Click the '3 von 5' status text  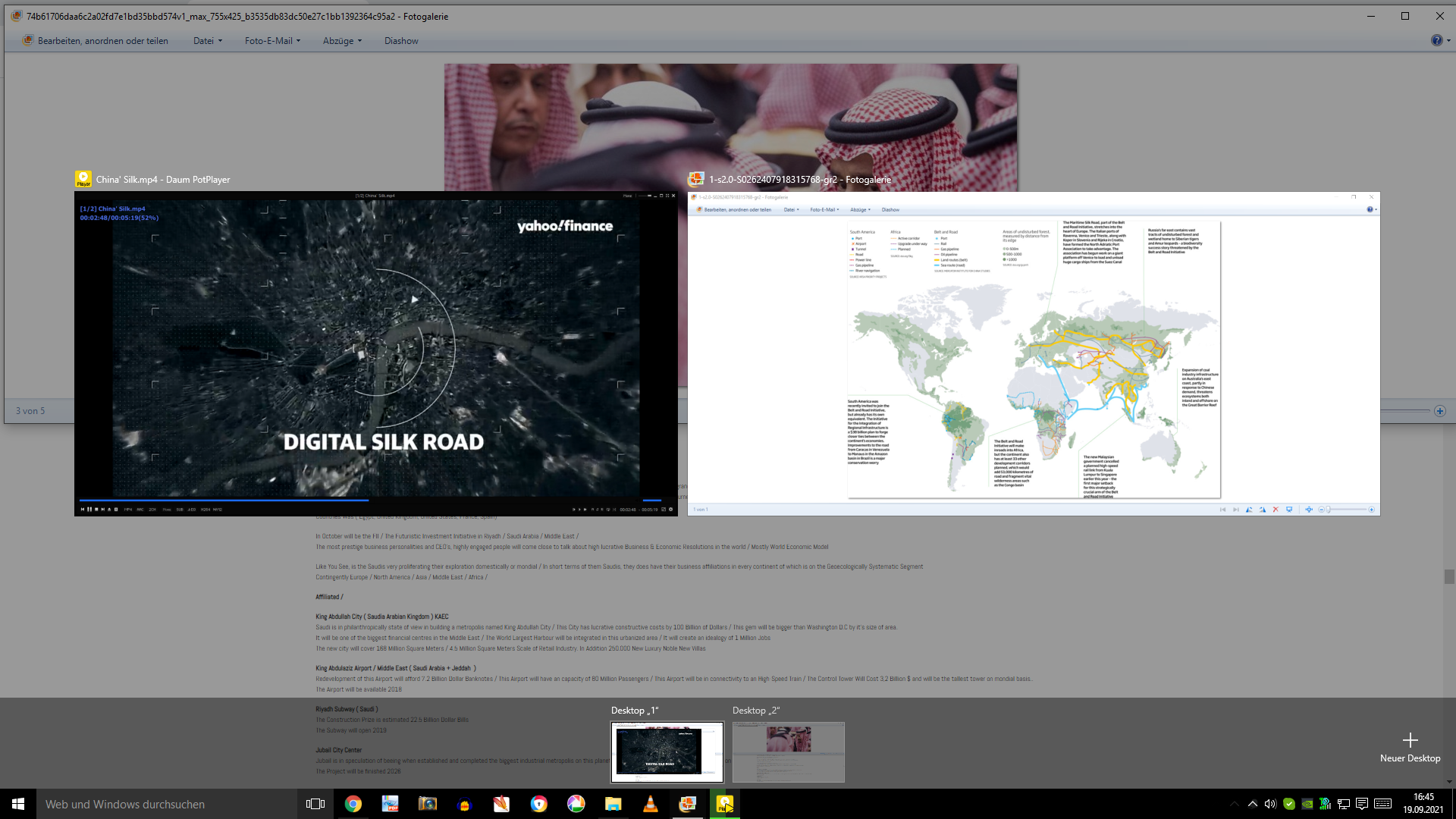[30, 411]
